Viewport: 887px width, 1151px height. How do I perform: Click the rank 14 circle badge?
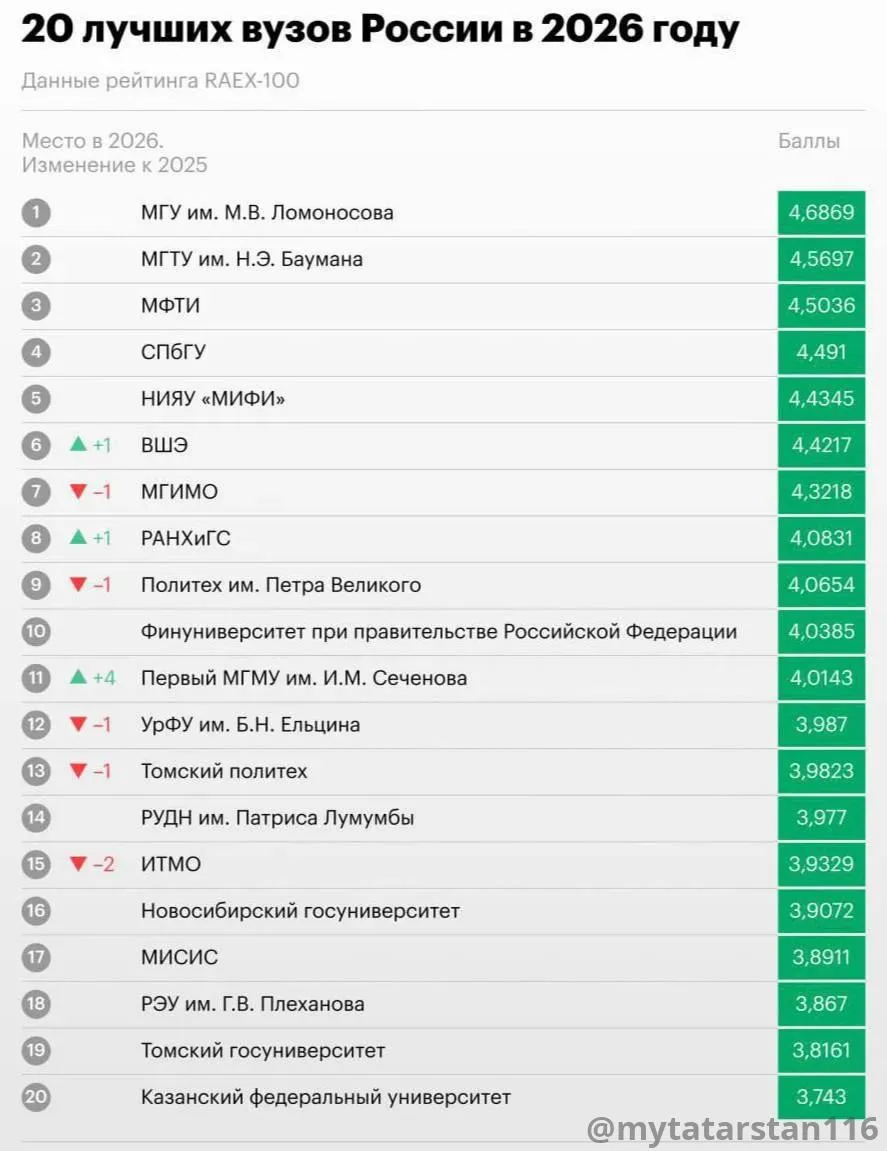click(36, 817)
